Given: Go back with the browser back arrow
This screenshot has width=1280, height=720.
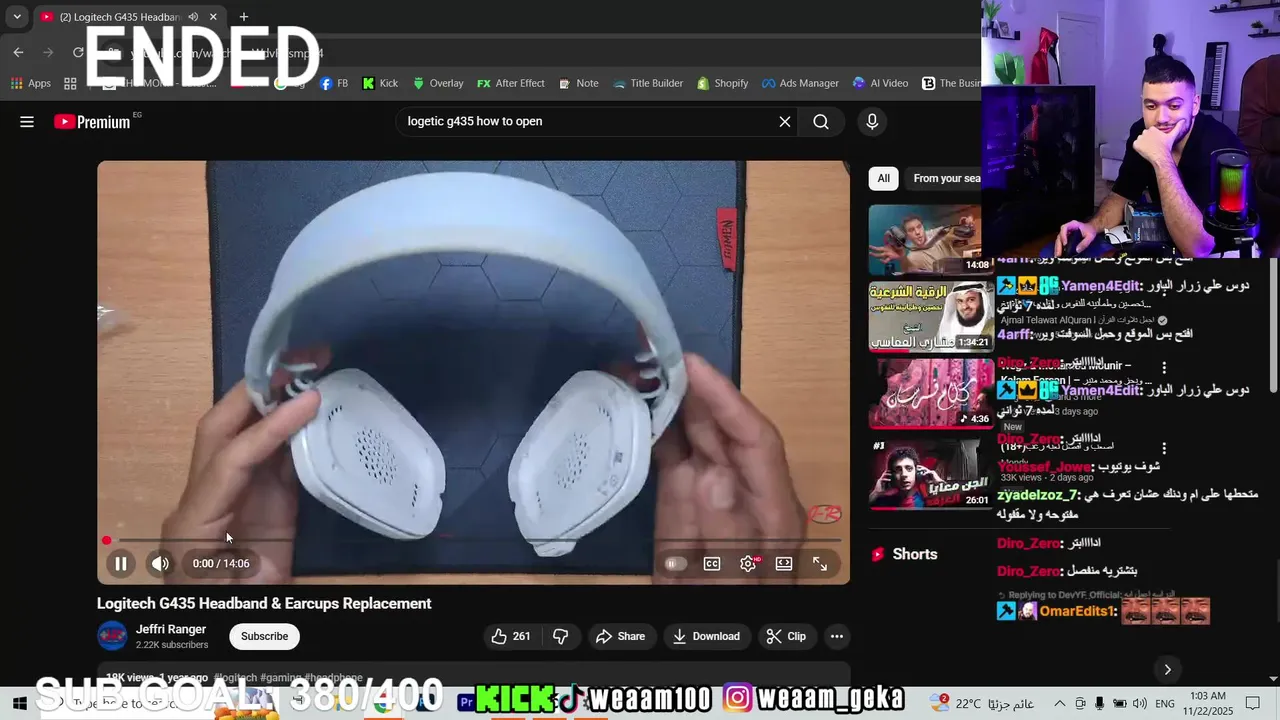Looking at the screenshot, I should 18,53.
